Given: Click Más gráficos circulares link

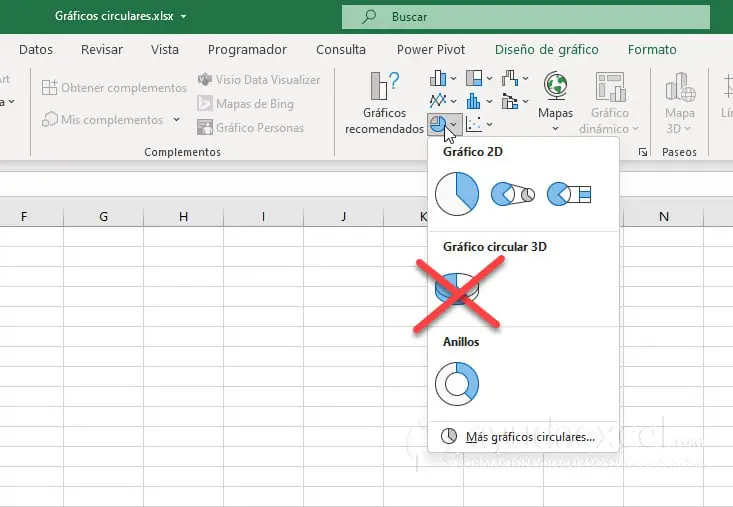Looking at the screenshot, I should click(529, 437).
